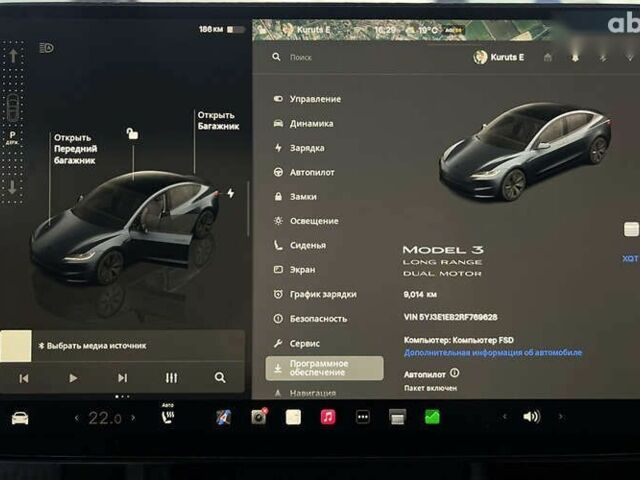
Task: Tap the 186 км battery range indicator
Action: coord(222,29)
